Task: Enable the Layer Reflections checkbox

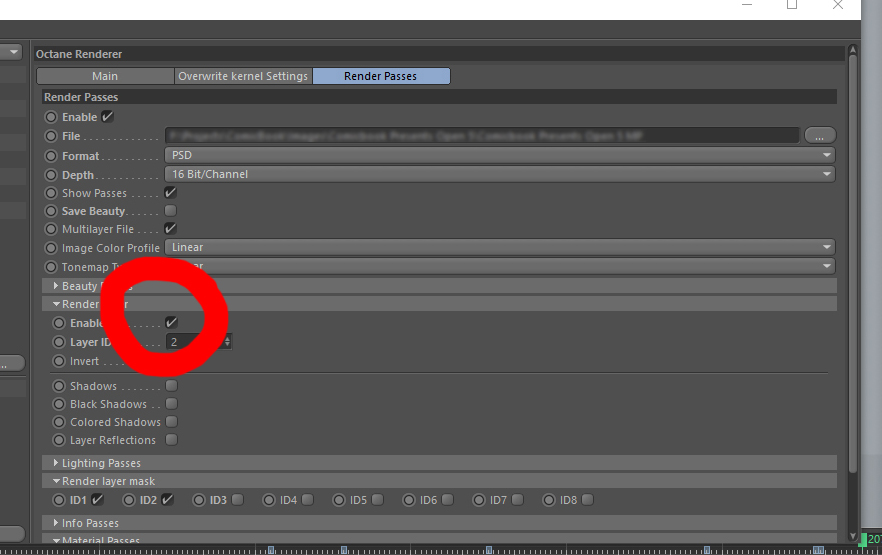Action: 172,440
